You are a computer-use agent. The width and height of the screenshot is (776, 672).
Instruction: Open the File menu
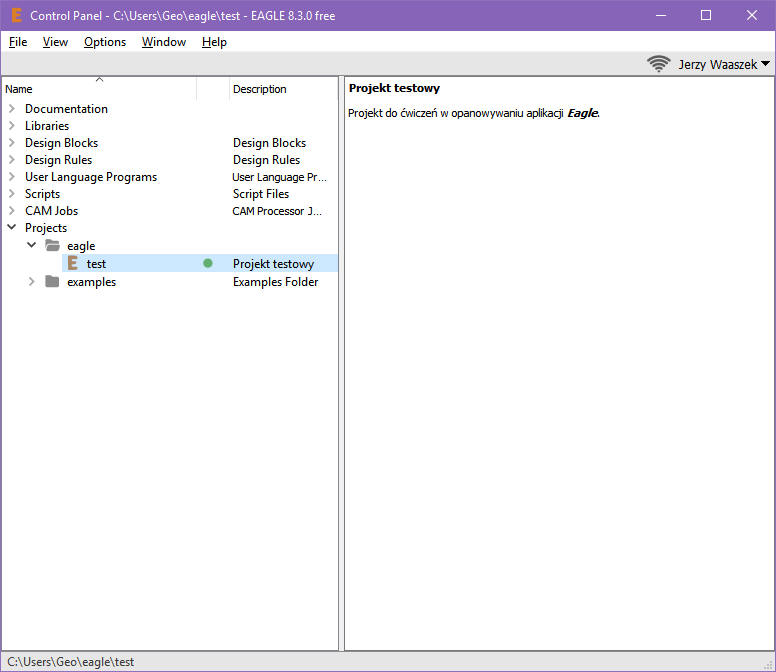(x=18, y=42)
